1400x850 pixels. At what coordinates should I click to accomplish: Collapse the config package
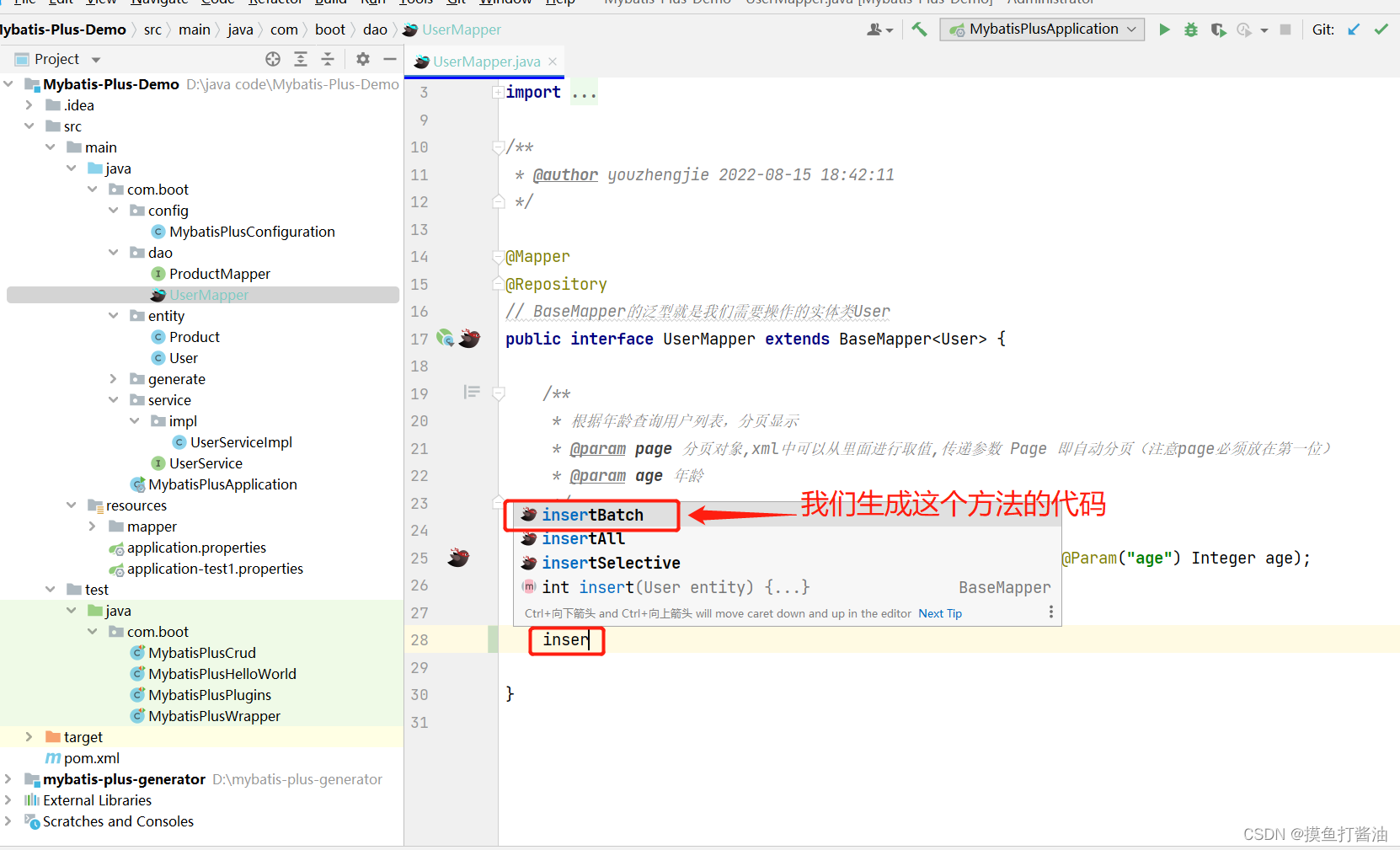pyautogui.click(x=114, y=211)
